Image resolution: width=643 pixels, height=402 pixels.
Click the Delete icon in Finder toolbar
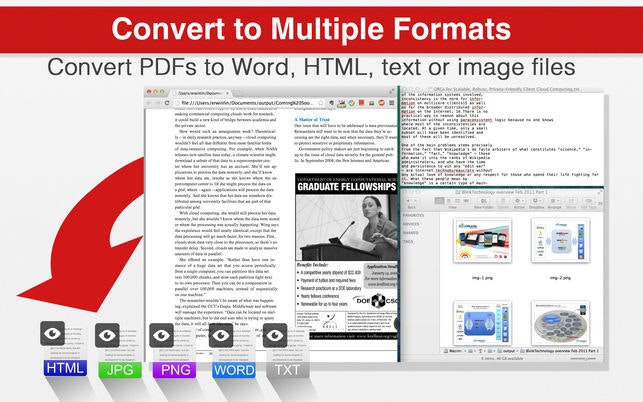point(503,201)
